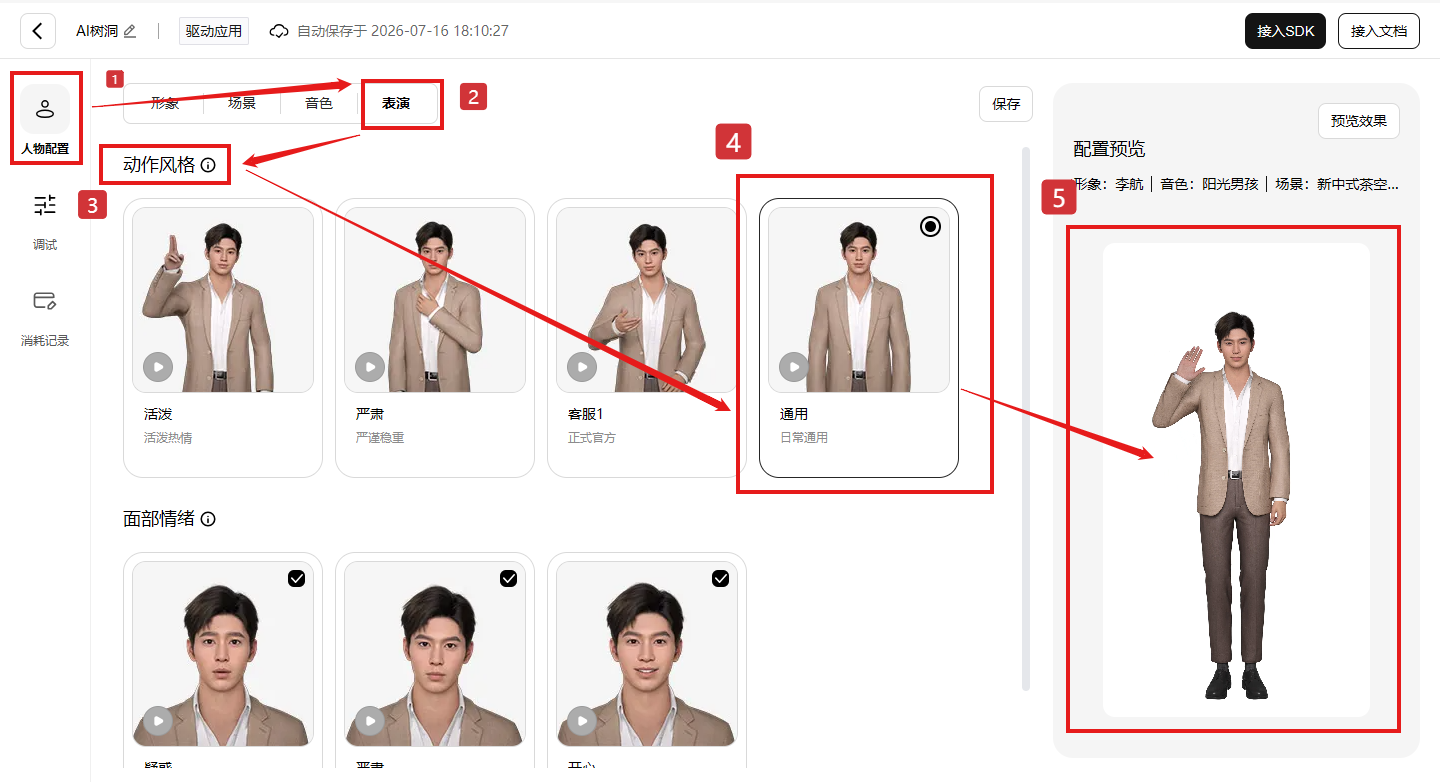This screenshot has height=782, width=1440.
Task: Uncheck the open-mouthed face emotion checkbox
Action: point(297,578)
